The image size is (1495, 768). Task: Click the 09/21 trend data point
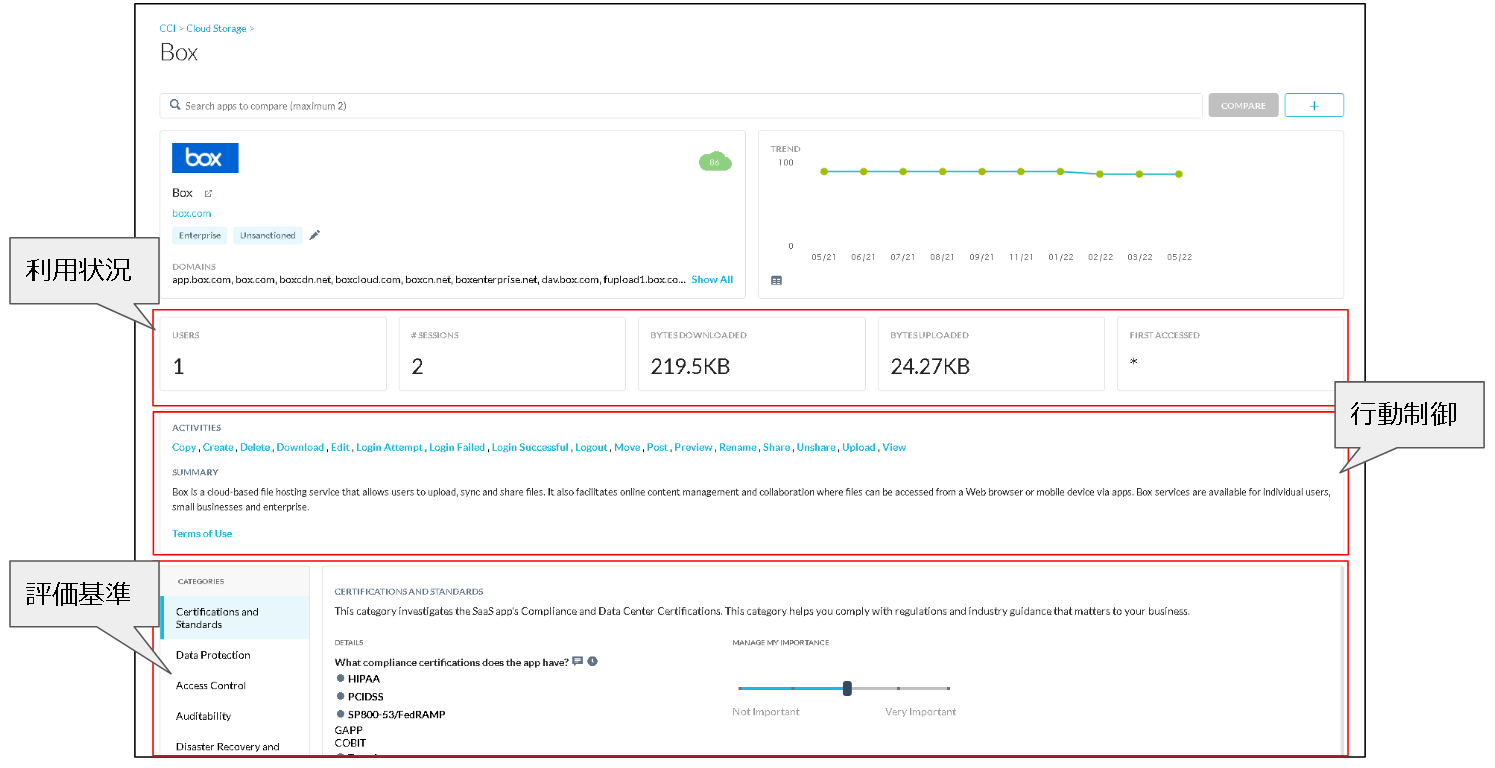(x=982, y=171)
